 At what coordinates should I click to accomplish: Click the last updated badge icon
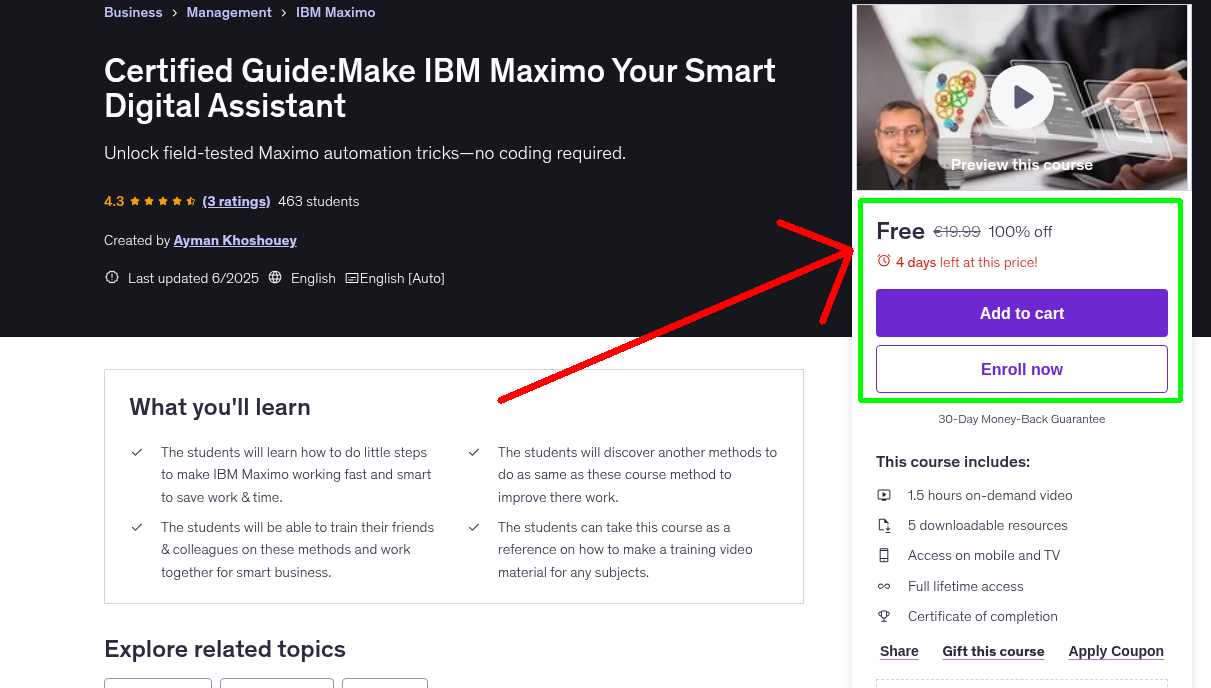point(112,278)
